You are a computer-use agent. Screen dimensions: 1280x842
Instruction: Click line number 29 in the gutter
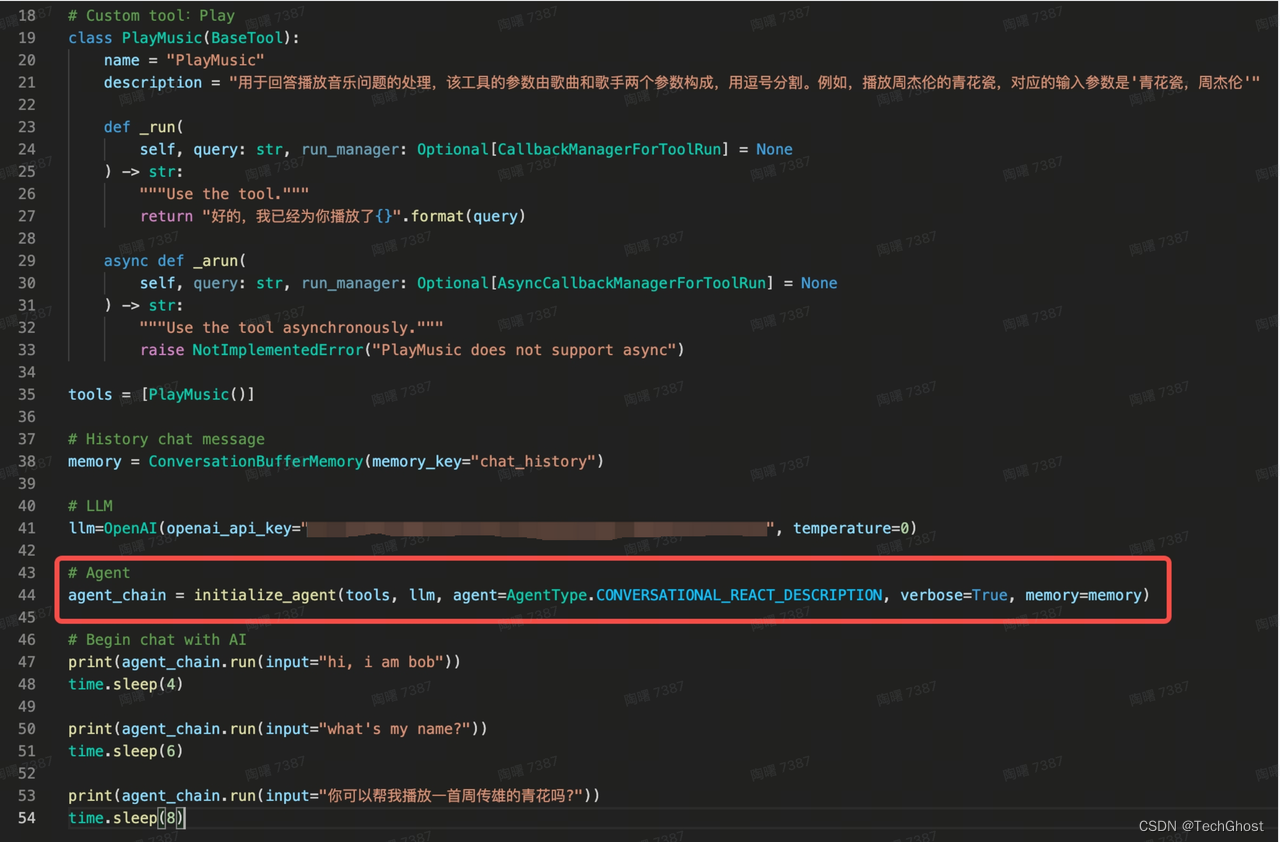click(26, 261)
